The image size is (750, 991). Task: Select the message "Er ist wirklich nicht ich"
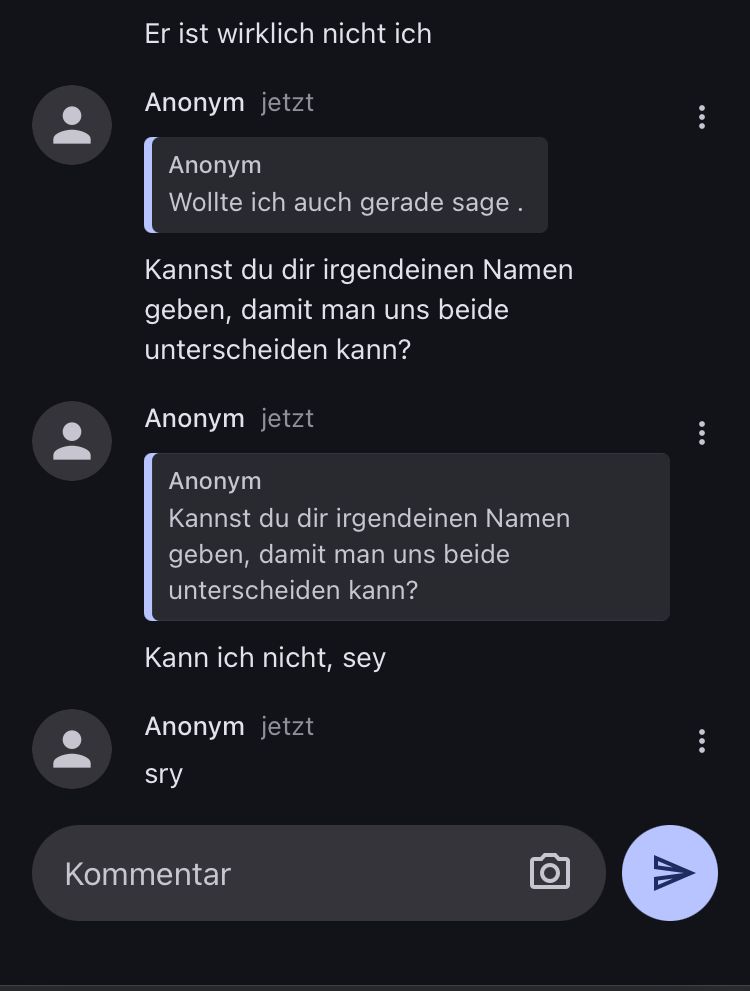(x=288, y=33)
